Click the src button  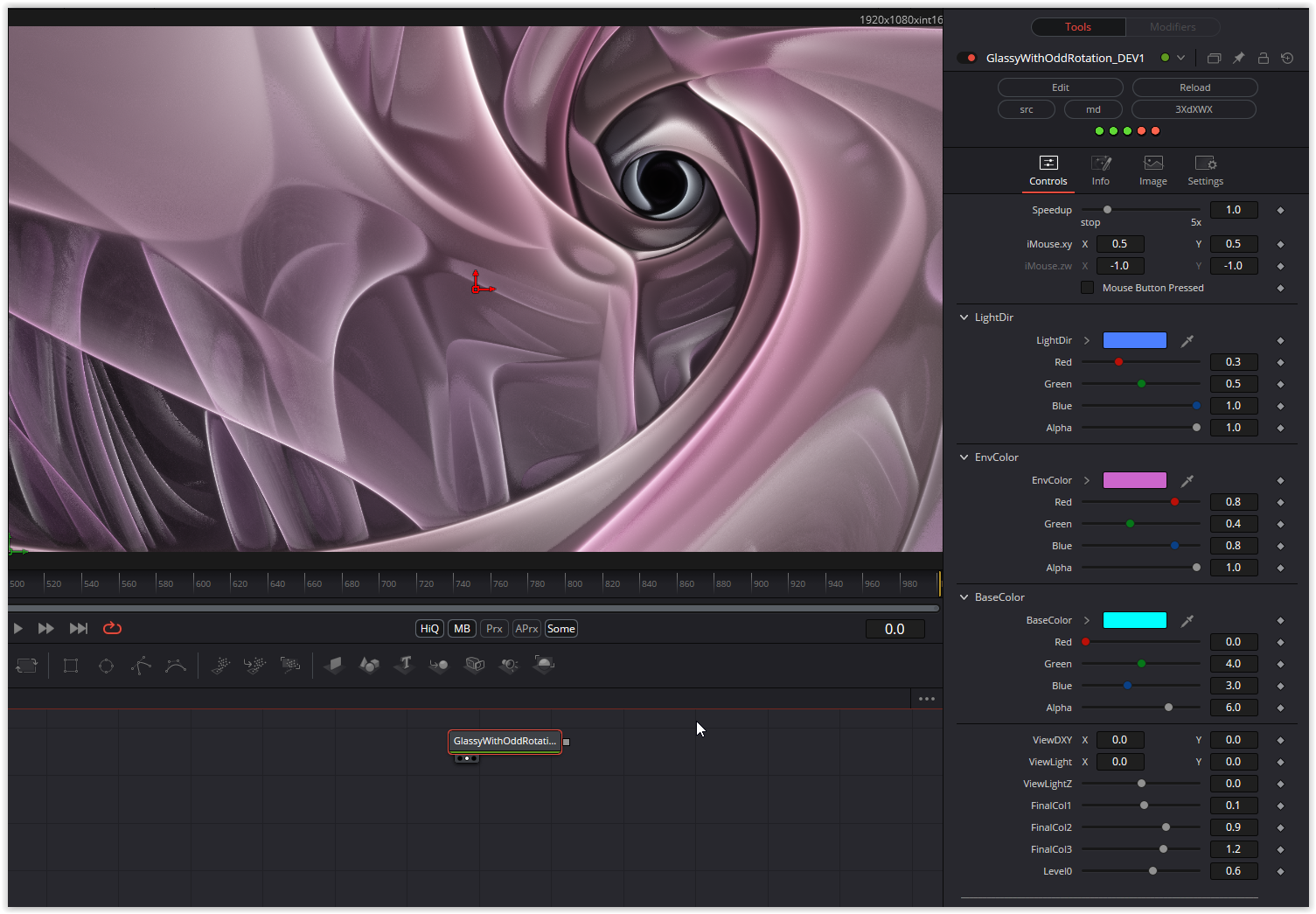(1027, 109)
